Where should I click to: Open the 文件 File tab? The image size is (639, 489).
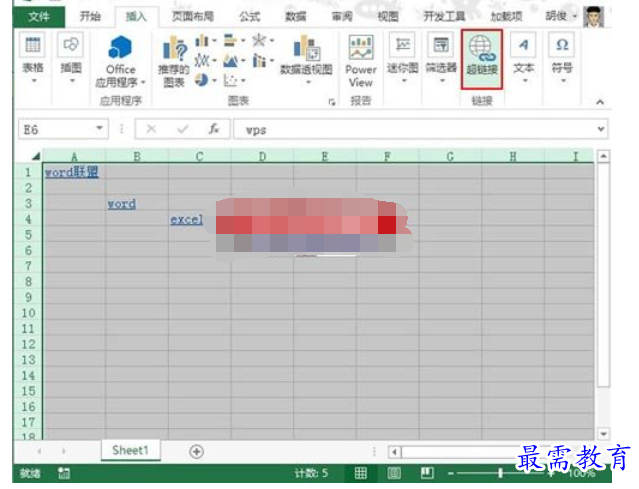39,17
